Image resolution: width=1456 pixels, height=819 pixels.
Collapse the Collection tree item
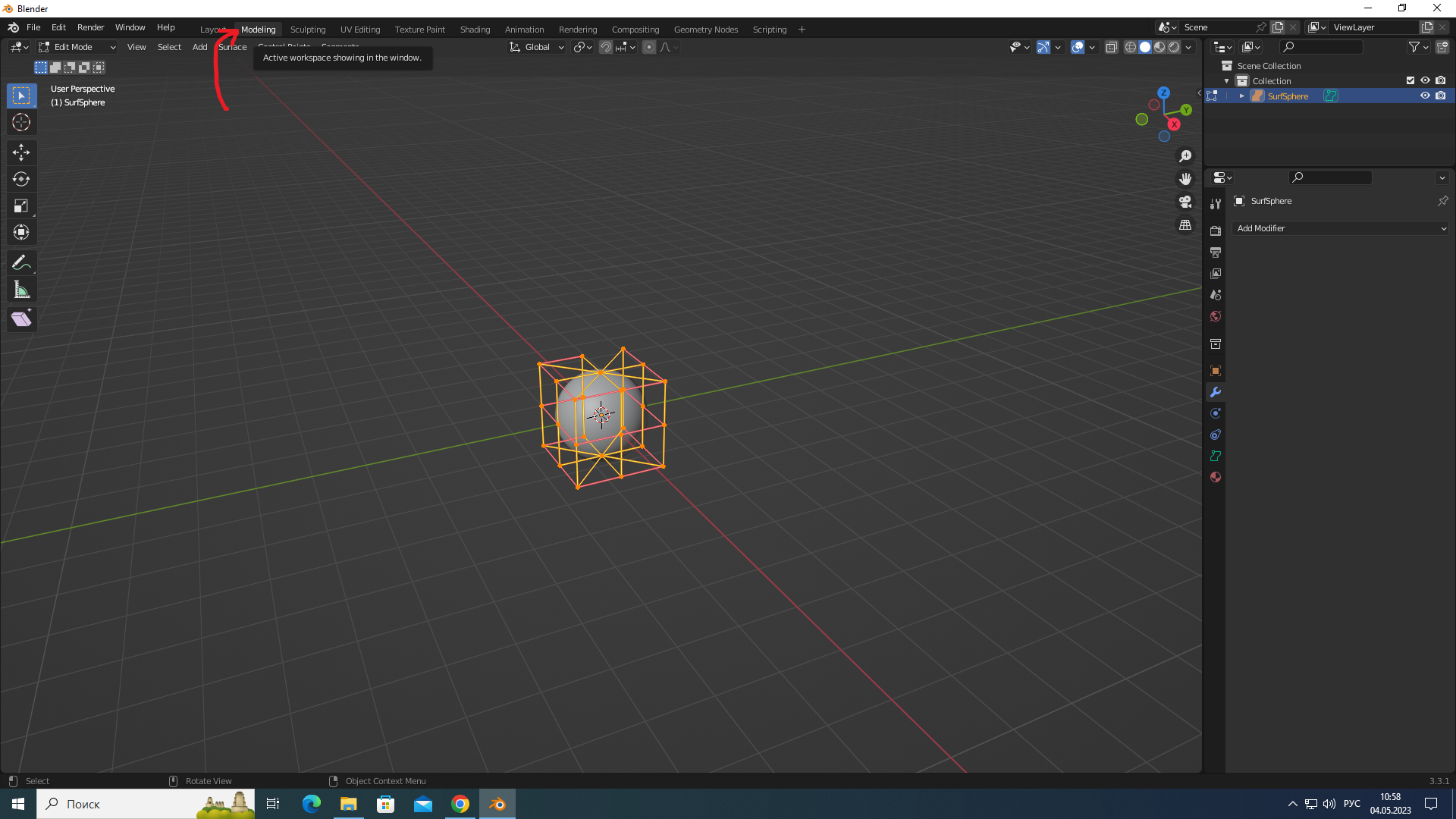[1227, 81]
